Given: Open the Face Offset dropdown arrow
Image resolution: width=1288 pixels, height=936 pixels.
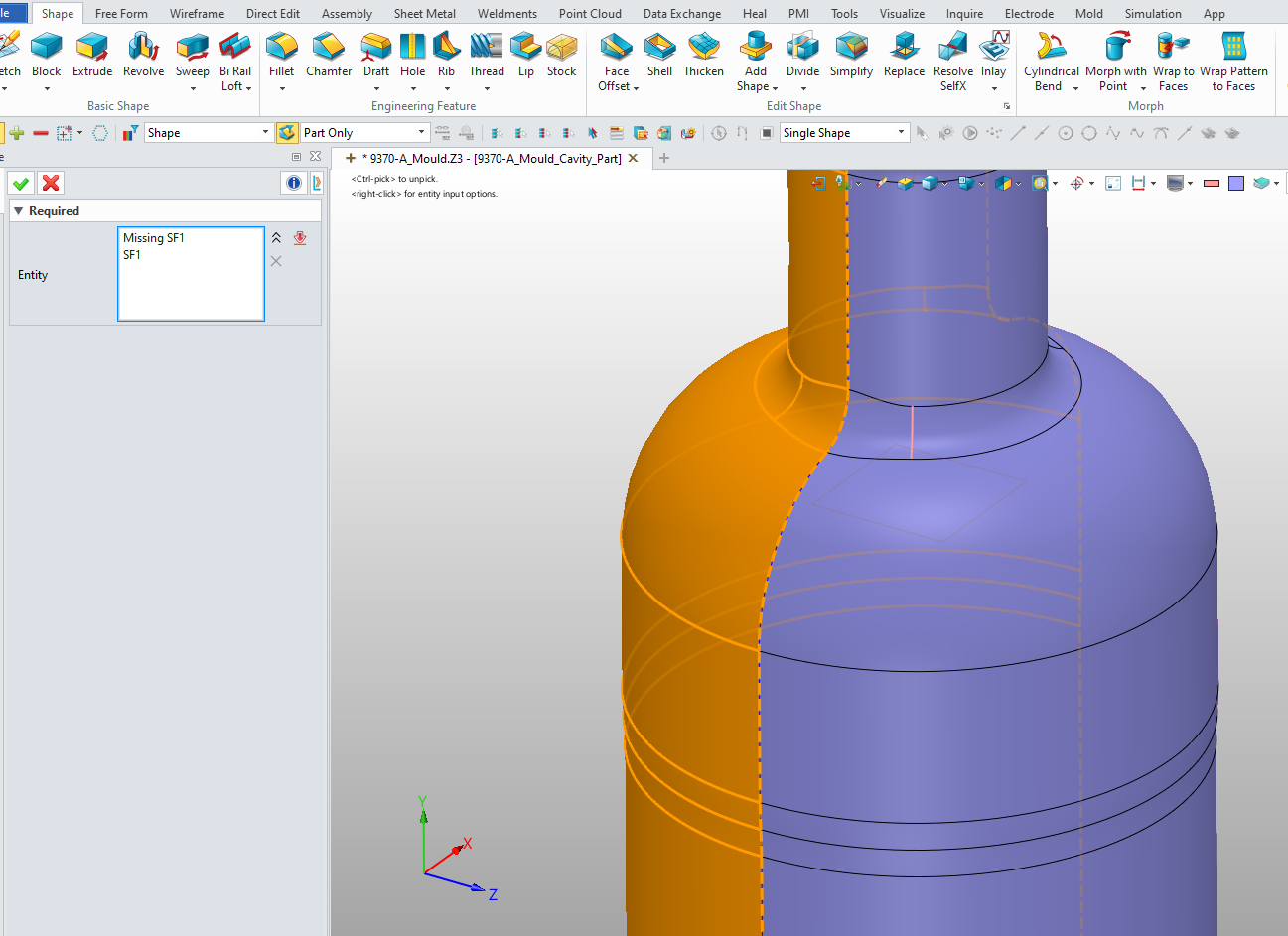Looking at the screenshot, I should click(636, 88).
